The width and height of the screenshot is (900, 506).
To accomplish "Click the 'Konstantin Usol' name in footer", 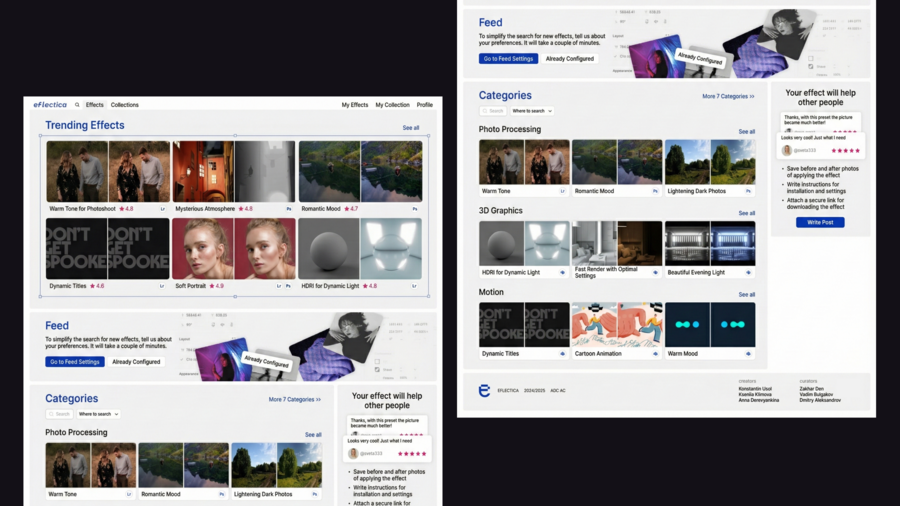I will pyautogui.click(x=755, y=389).
